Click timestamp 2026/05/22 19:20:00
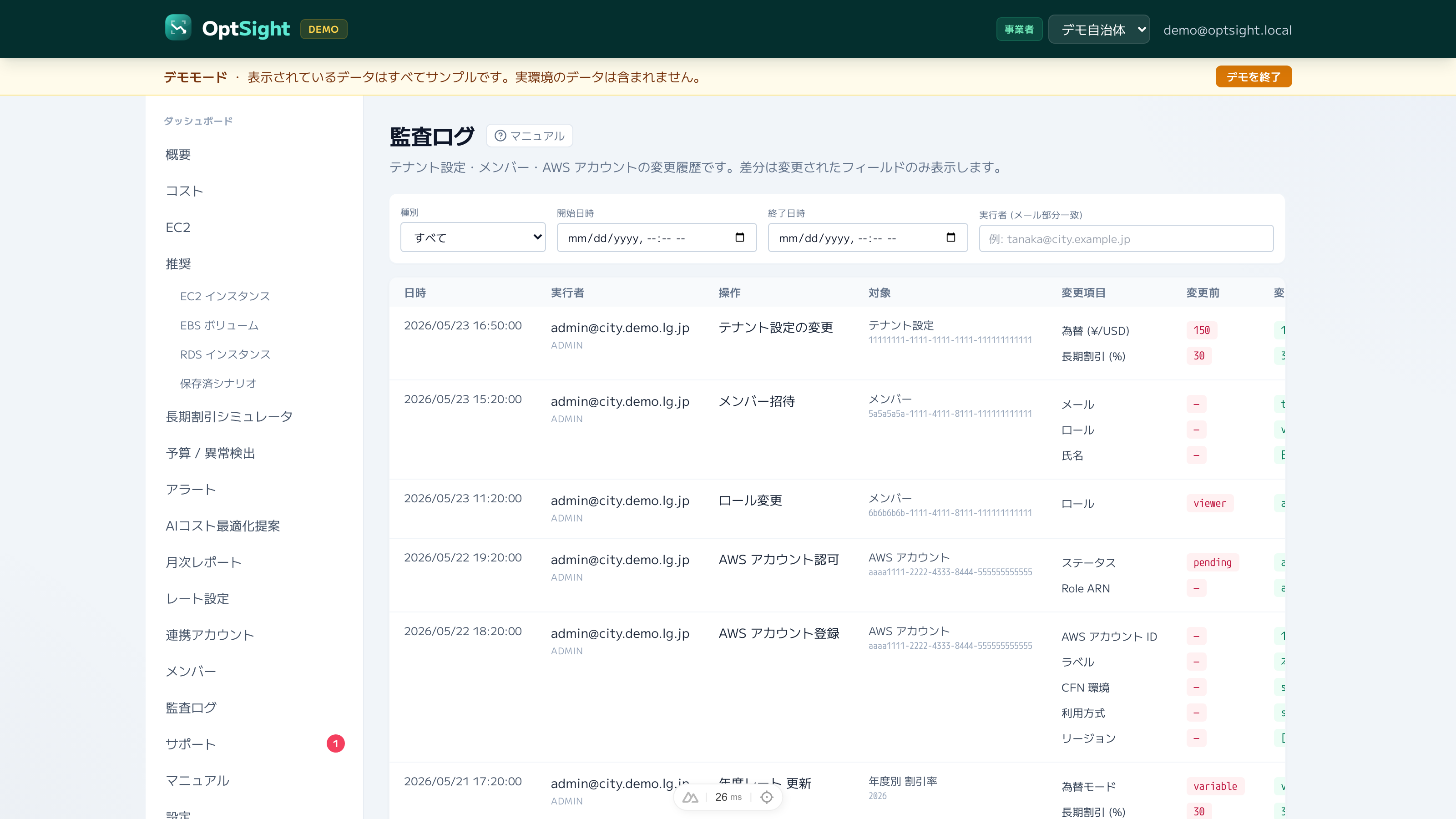1456x819 pixels. (x=463, y=558)
